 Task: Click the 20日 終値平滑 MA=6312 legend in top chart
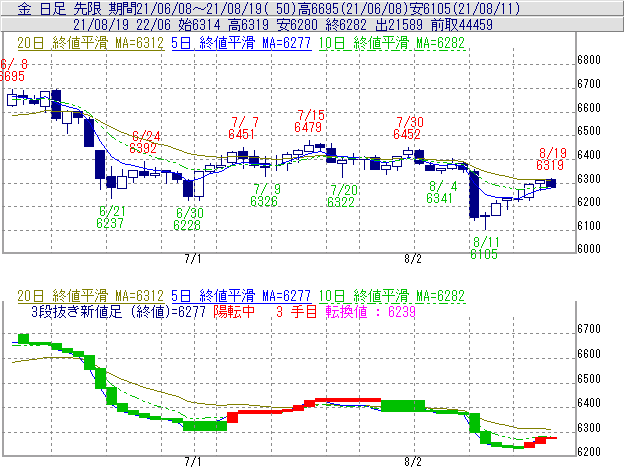(x=90, y=43)
